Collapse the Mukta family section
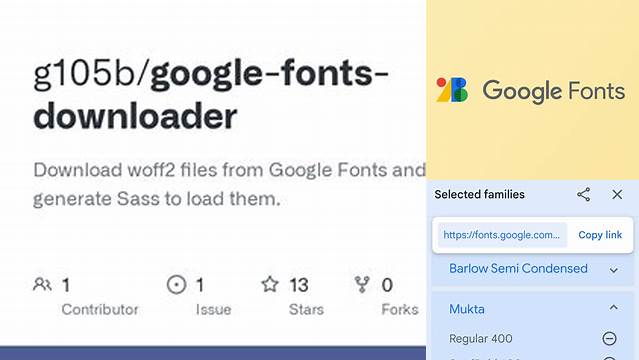639x360 pixels. click(x=613, y=307)
